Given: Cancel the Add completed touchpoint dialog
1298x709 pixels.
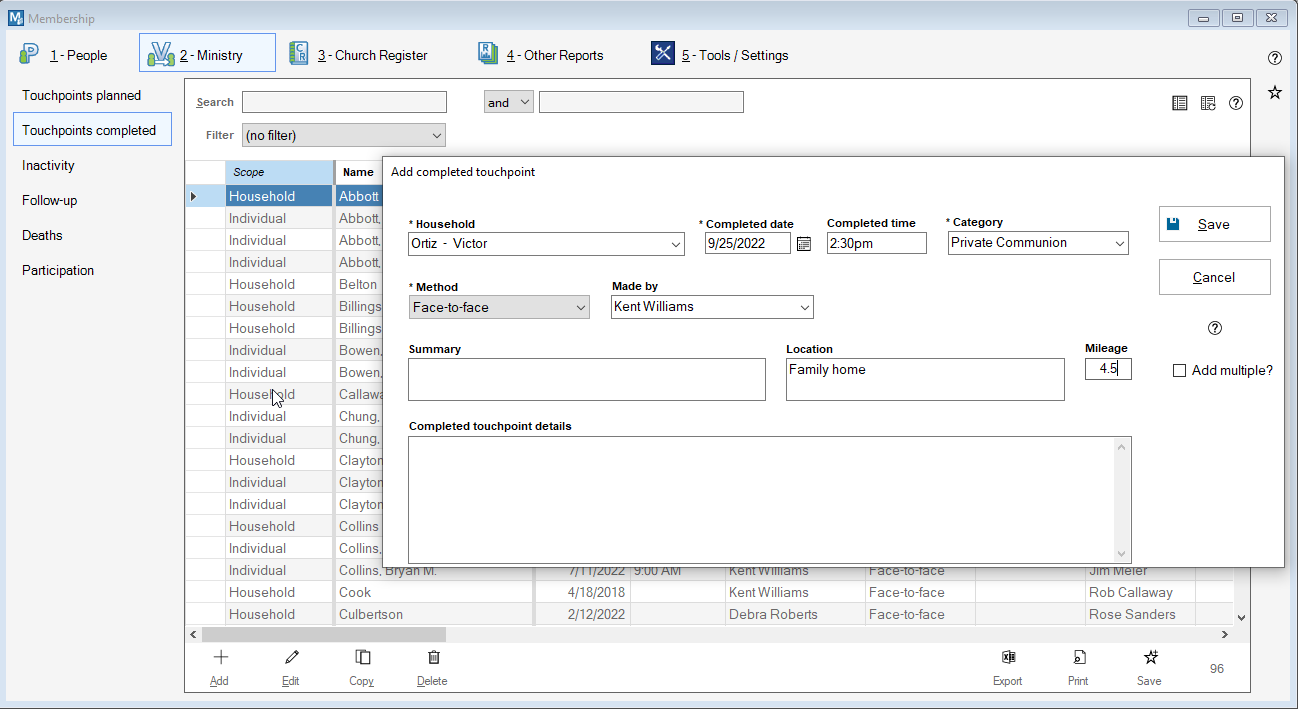Looking at the screenshot, I should [1214, 278].
